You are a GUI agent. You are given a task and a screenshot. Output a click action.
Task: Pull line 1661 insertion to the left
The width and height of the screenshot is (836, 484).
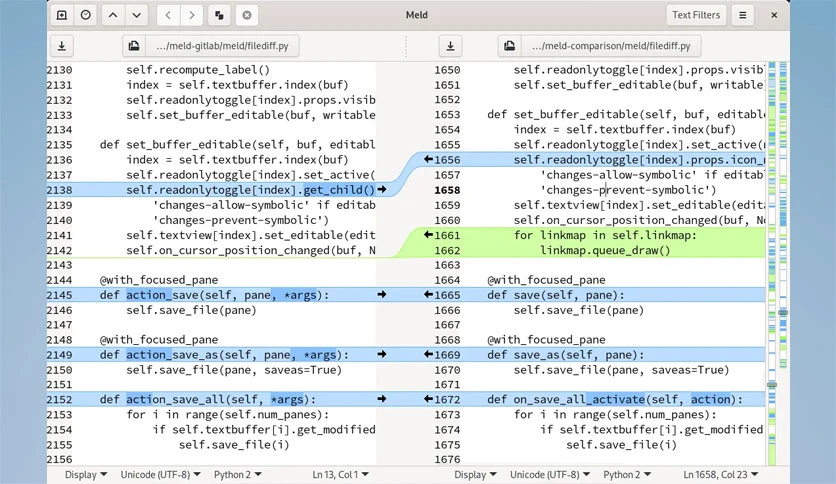click(x=428, y=235)
